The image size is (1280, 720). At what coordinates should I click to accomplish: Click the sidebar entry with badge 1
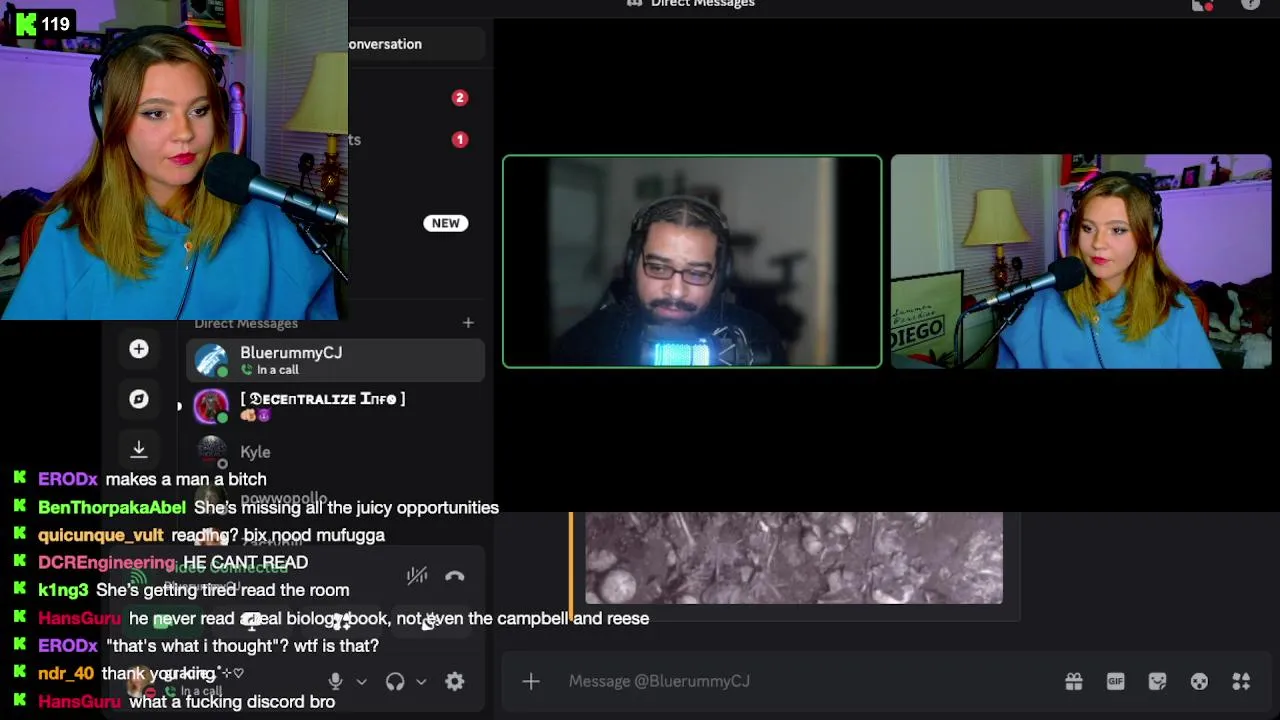click(460, 140)
